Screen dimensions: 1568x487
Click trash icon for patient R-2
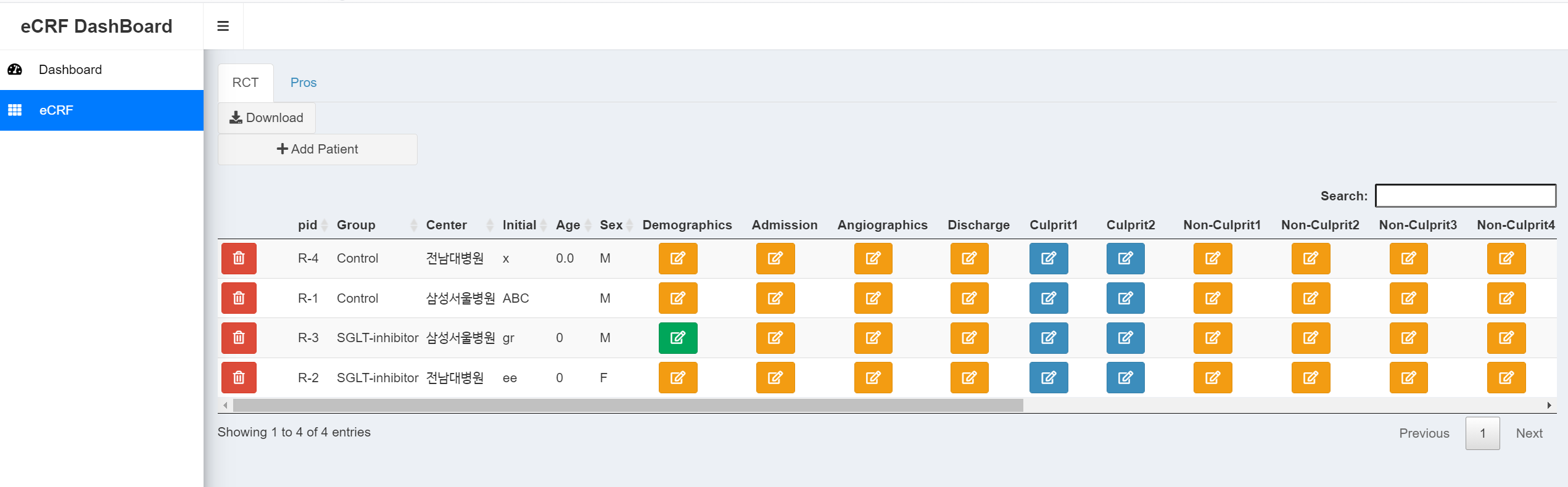coord(239,377)
